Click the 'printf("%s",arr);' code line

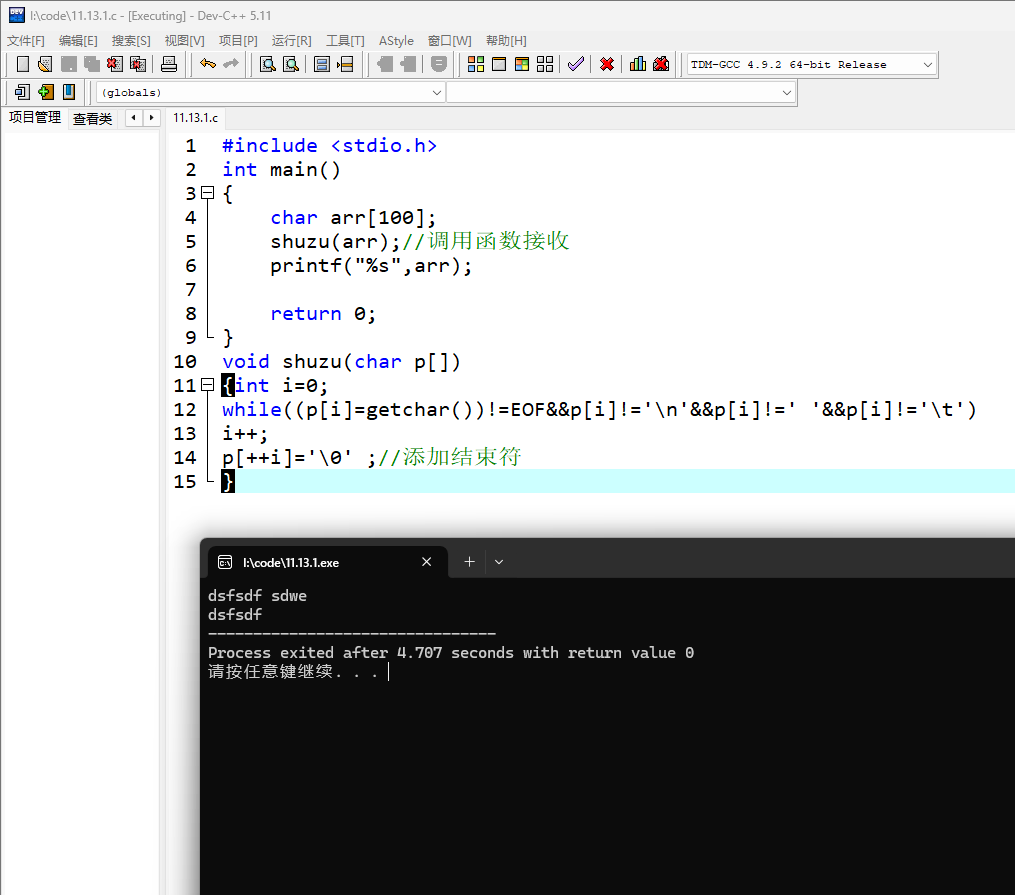click(371, 265)
